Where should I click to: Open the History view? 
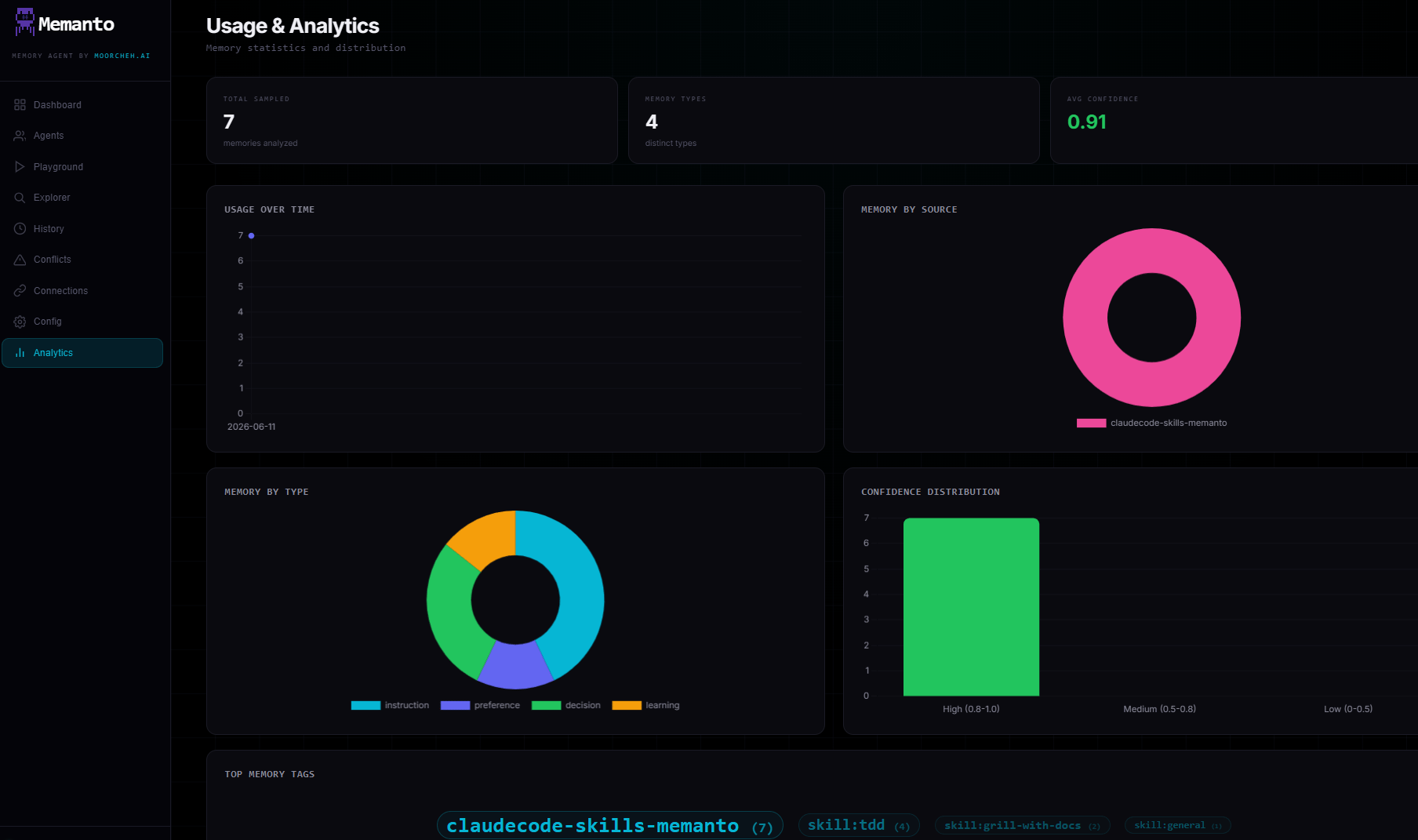point(82,229)
